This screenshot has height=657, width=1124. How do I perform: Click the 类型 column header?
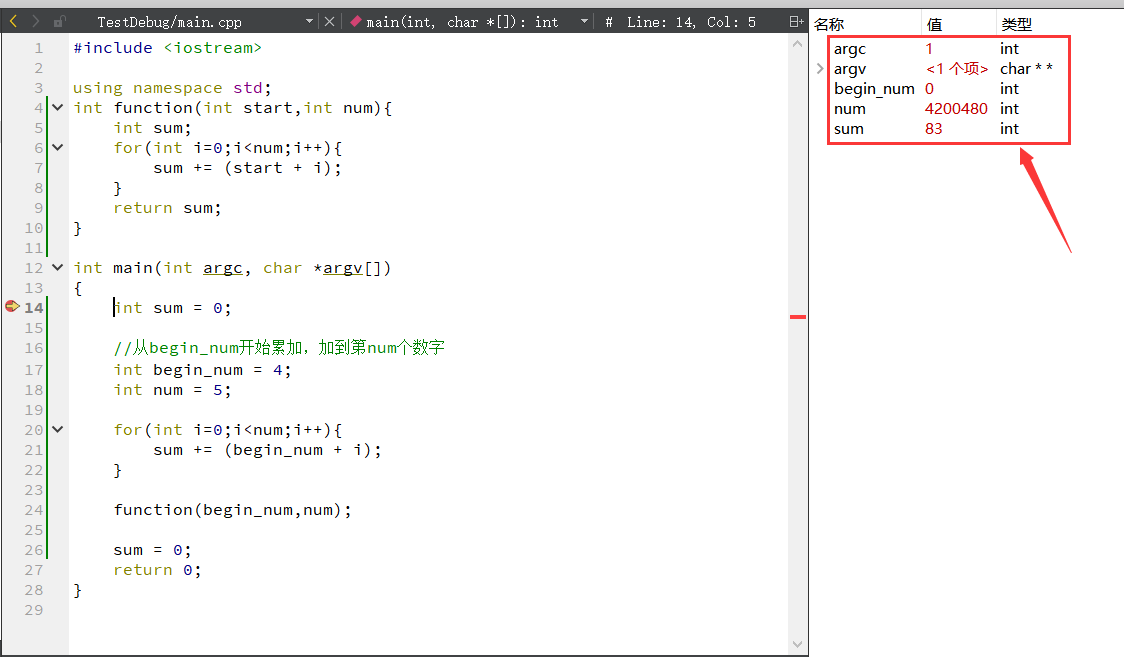[1016, 24]
